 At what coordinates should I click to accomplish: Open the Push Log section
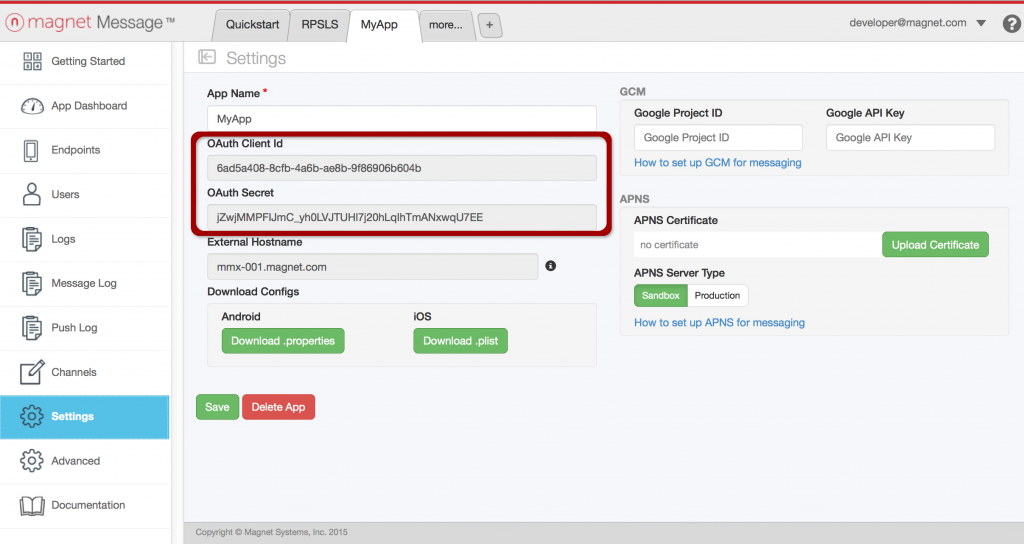tap(85, 328)
